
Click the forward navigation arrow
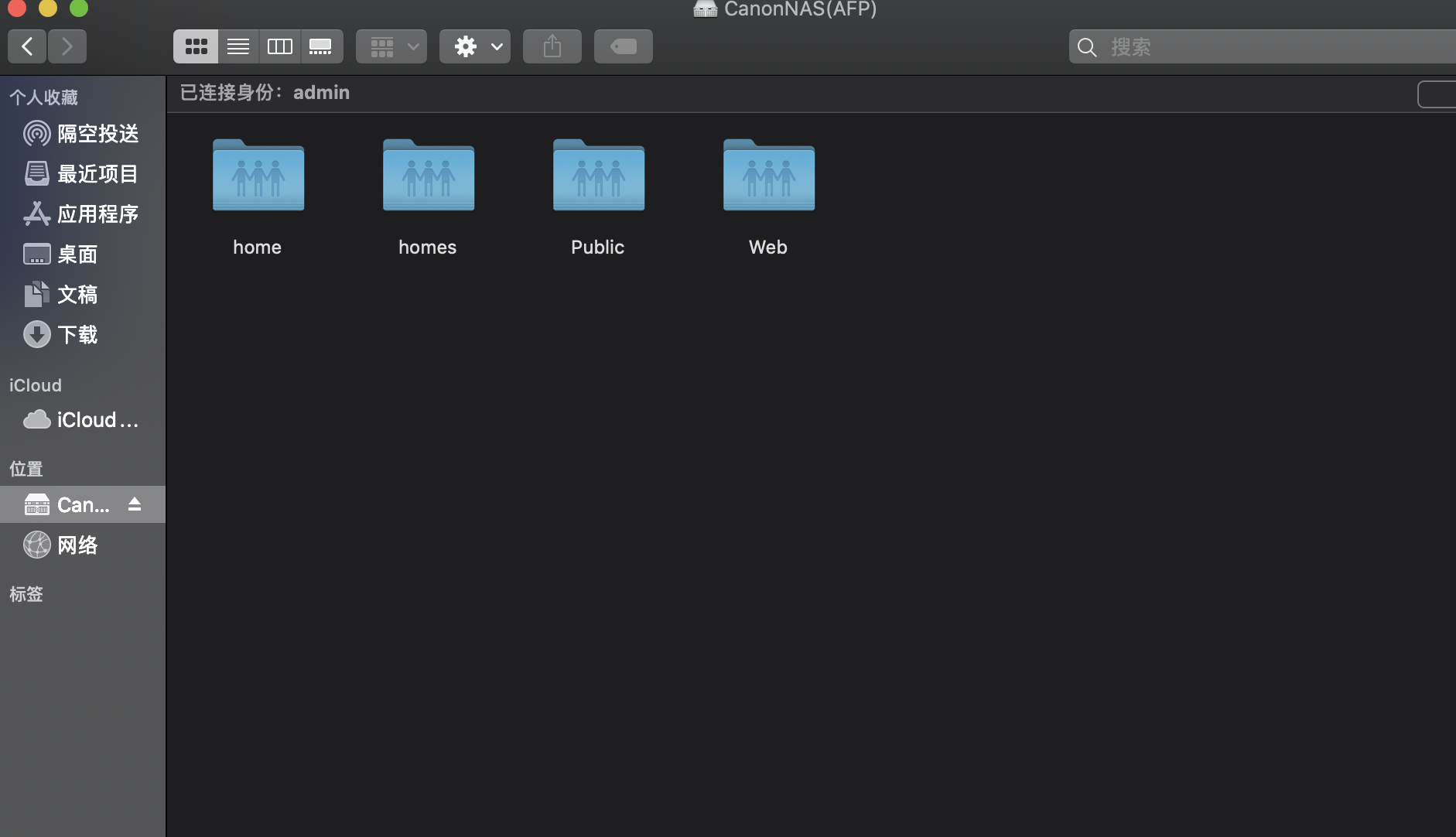67,46
